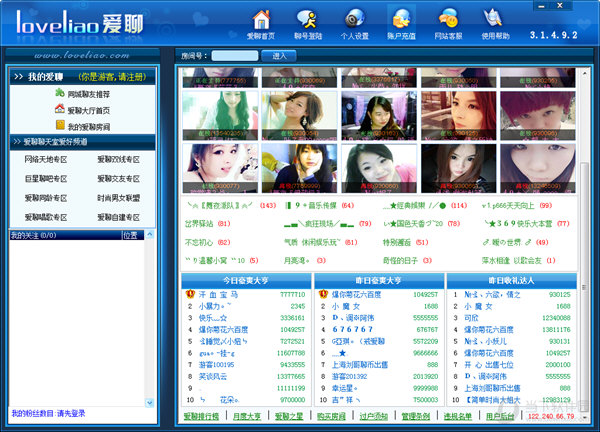The height and width of the screenshot is (432, 600).
Task: Select 爱聊唱歌专区 channel
Action: point(46,217)
